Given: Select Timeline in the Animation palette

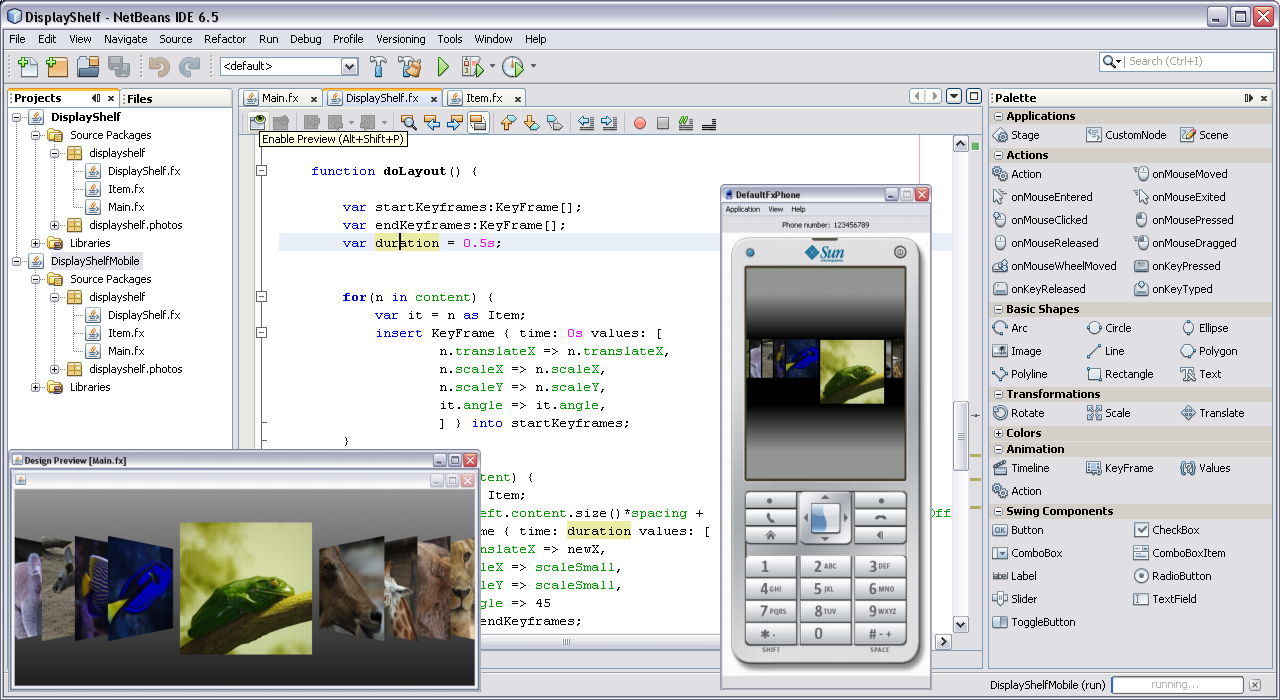Looking at the screenshot, I should [x=1029, y=468].
